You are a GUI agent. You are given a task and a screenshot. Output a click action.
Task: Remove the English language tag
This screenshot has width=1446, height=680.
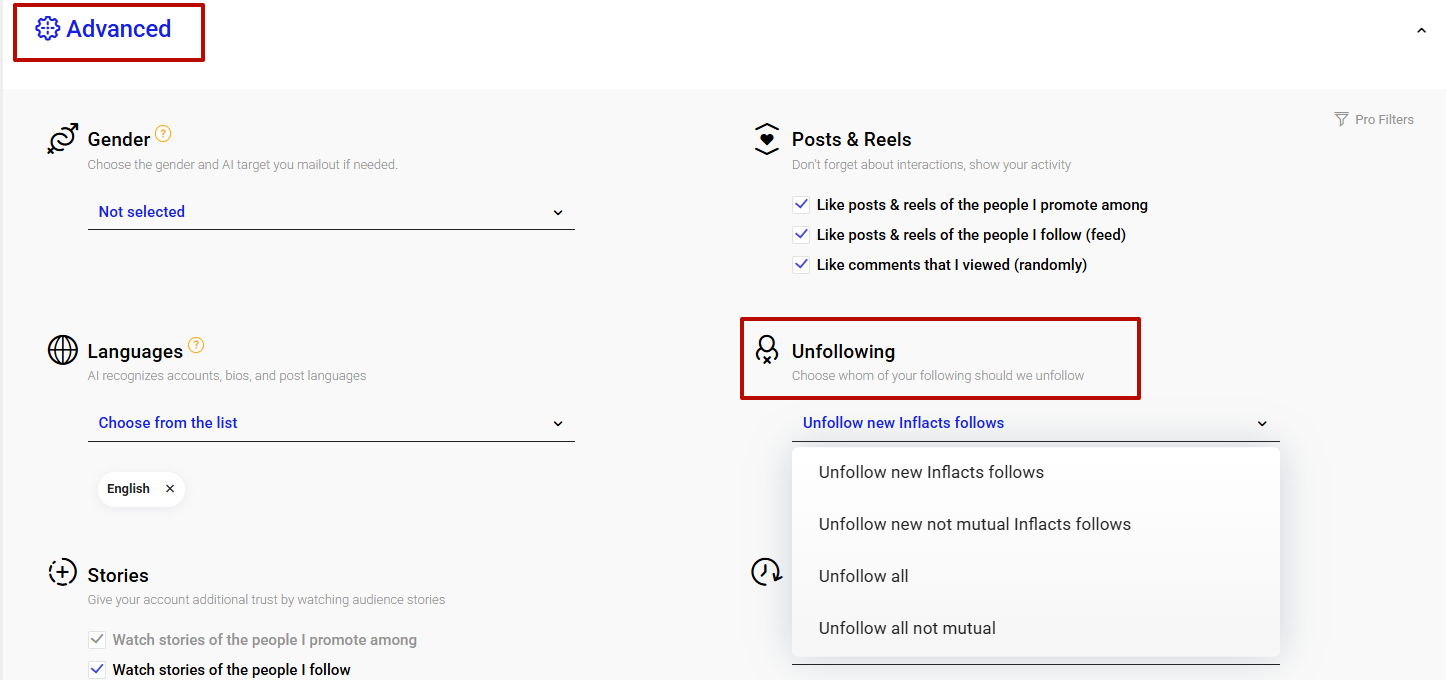pos(170,488)
